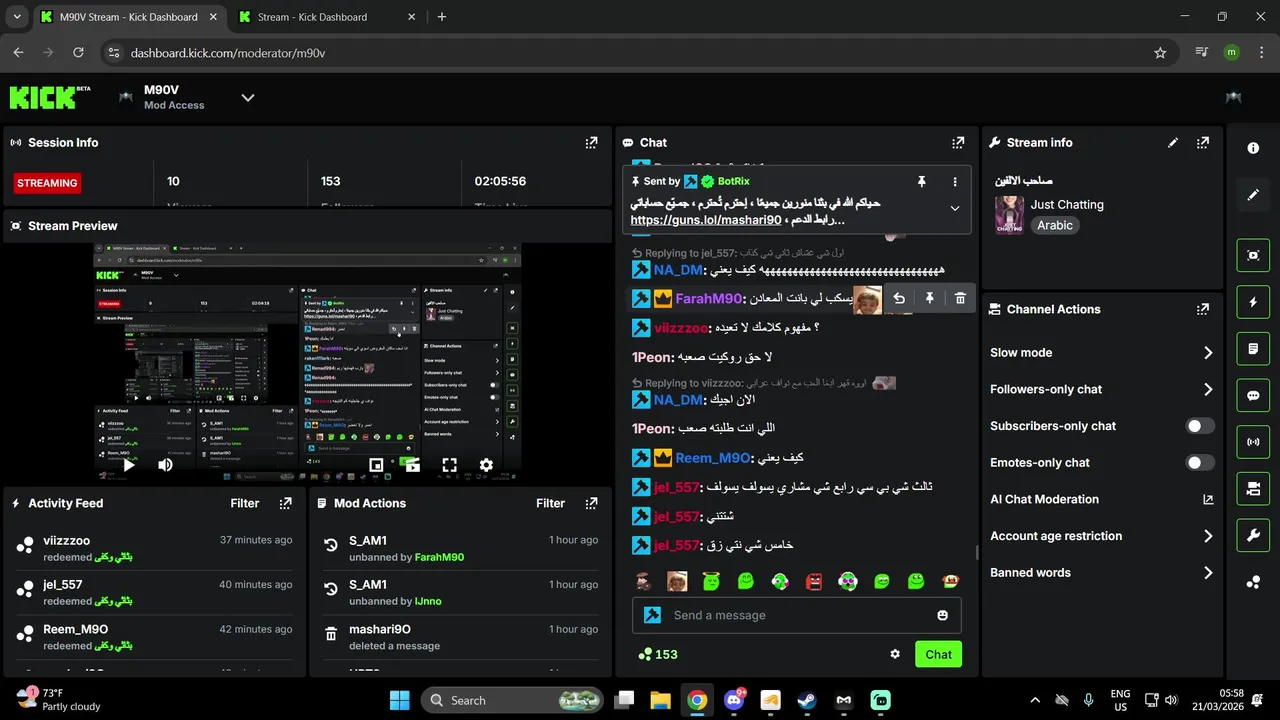
Task: Pop out the Channel Actions panel
Action: [1203, 310]
